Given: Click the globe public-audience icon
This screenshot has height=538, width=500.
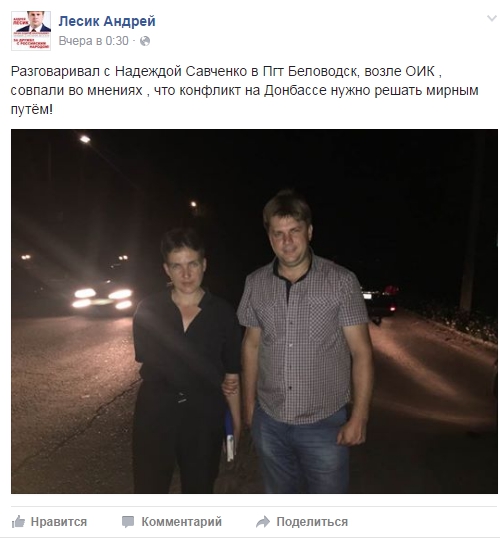Looking at the screenshot, I should (x=145, y=41).
